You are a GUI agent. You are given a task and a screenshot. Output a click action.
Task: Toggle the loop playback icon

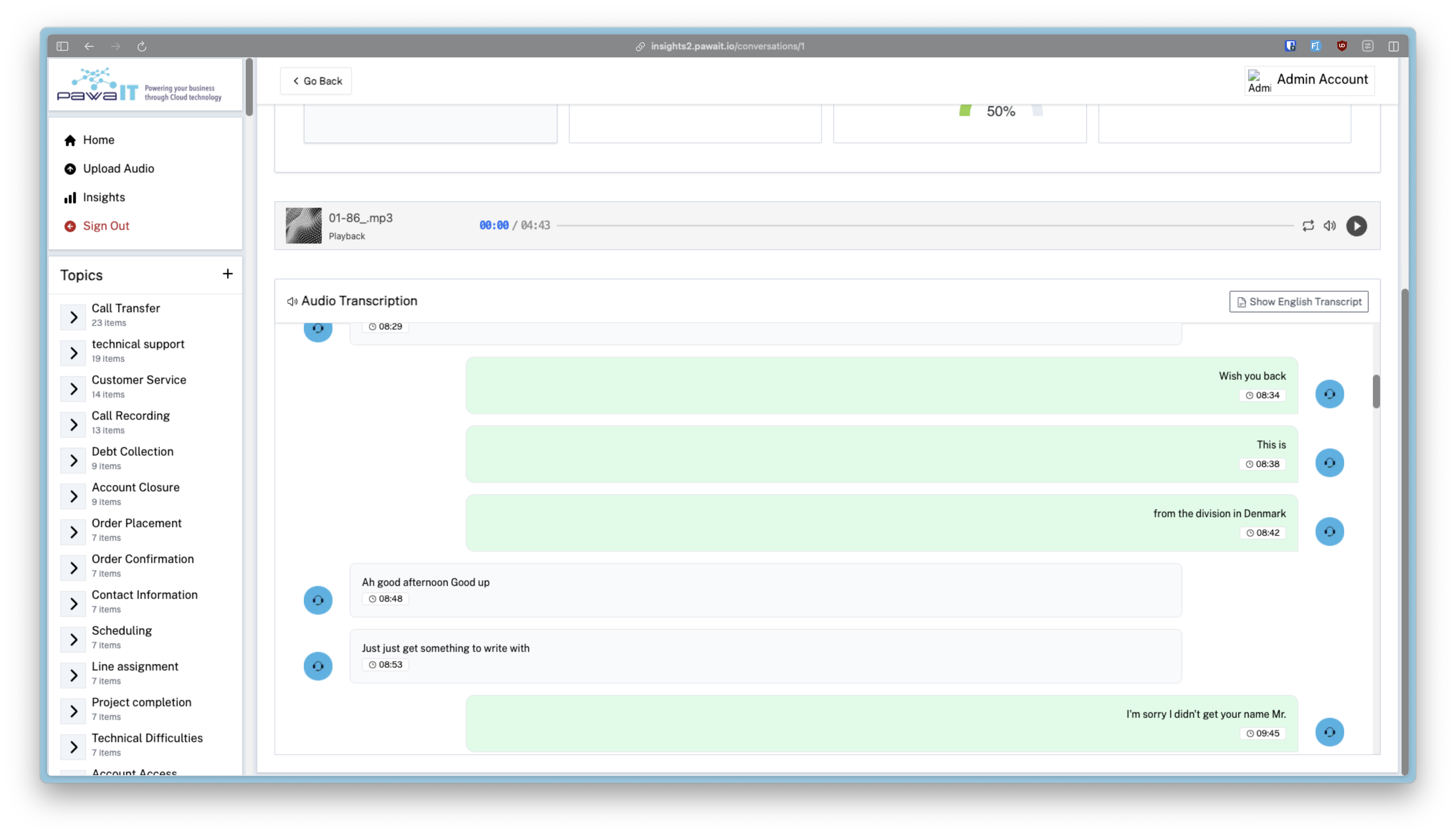pyautogui.click(x=1308, y=226)
